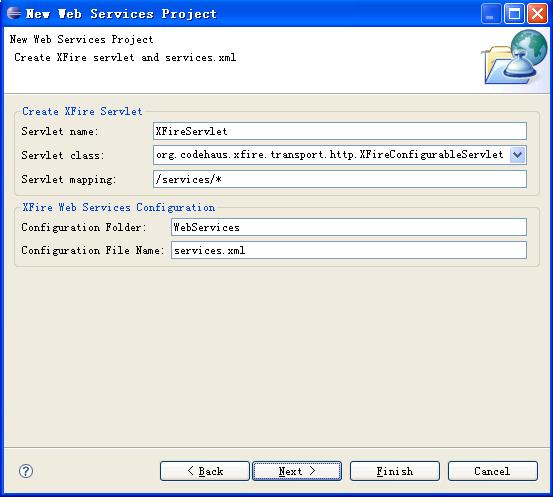Go Back to the previous page
Screen dimensions: 553x503
(x=205, y=471)
